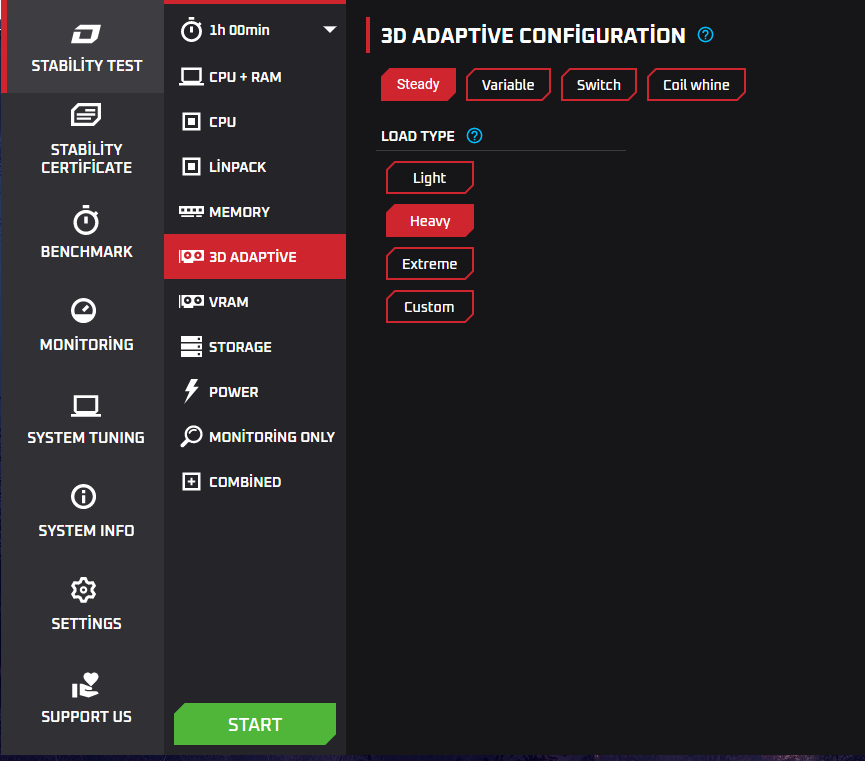Click the Settings gear icon
865x761 pixels.
click(x=83, y=589)
